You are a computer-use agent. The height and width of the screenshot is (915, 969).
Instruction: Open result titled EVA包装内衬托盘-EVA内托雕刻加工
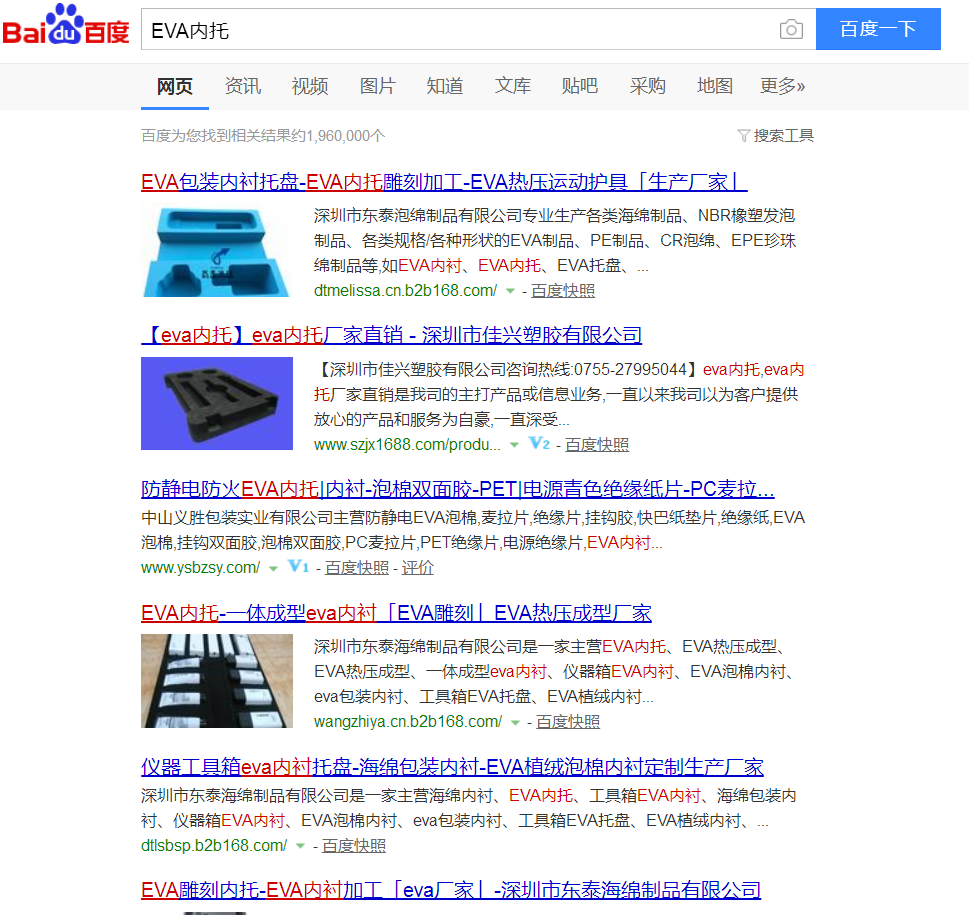click(x=444, y=182)
